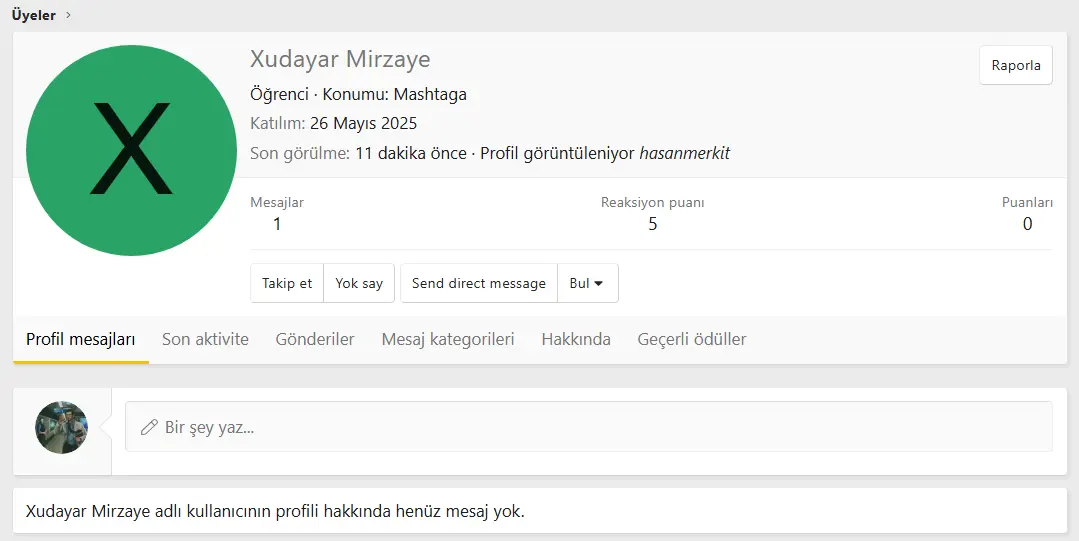Open the Gönderiler tab

point(315,339)
